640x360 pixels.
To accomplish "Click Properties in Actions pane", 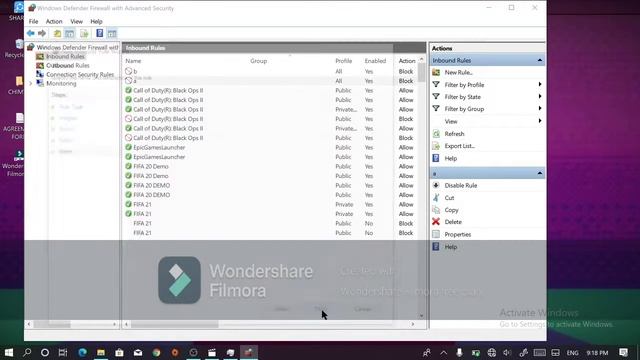I will pos(458,234).
